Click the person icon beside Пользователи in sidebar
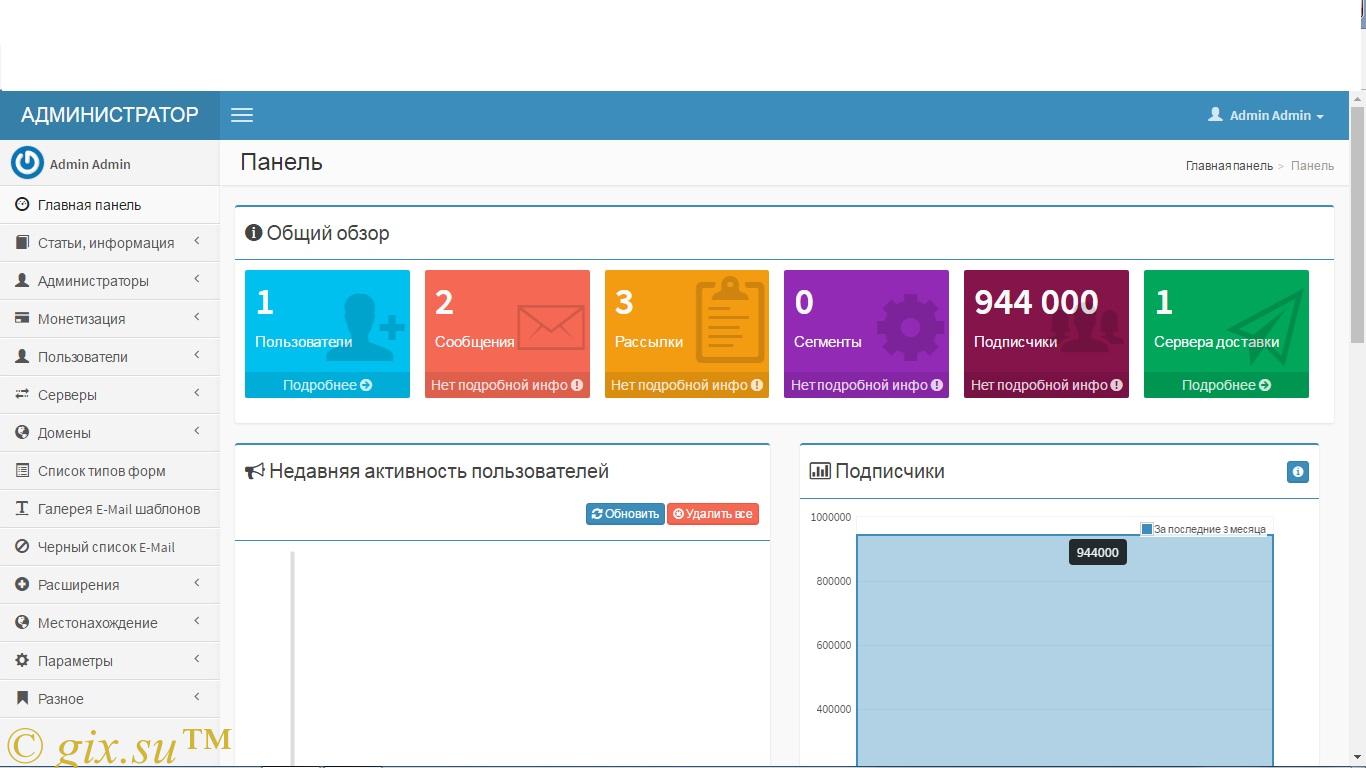 point(22,356)
